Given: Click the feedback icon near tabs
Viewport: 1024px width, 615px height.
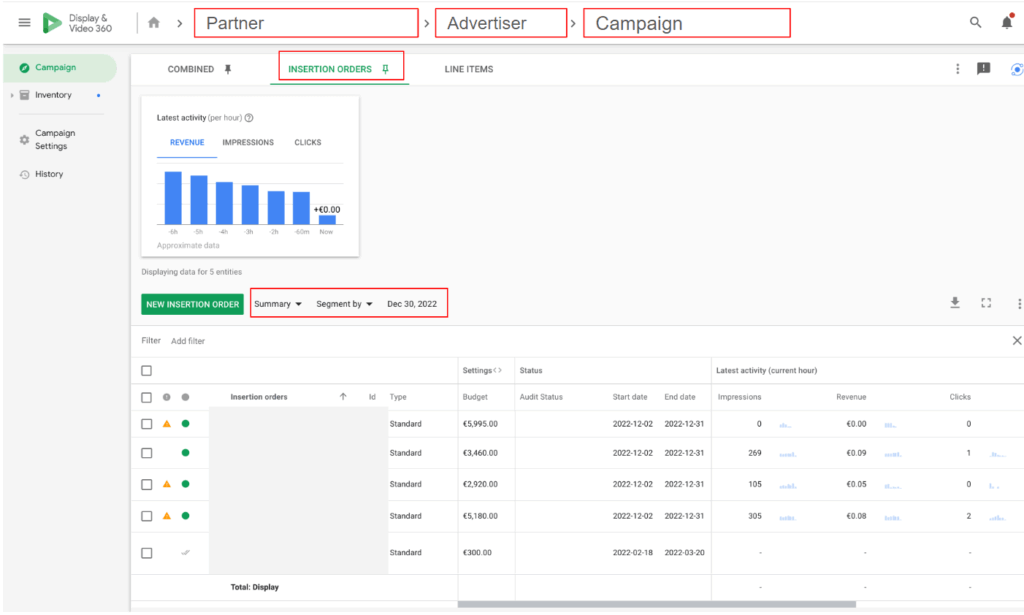Looking at the screenshot, I should pyautogui.click(x=983, y=69).
